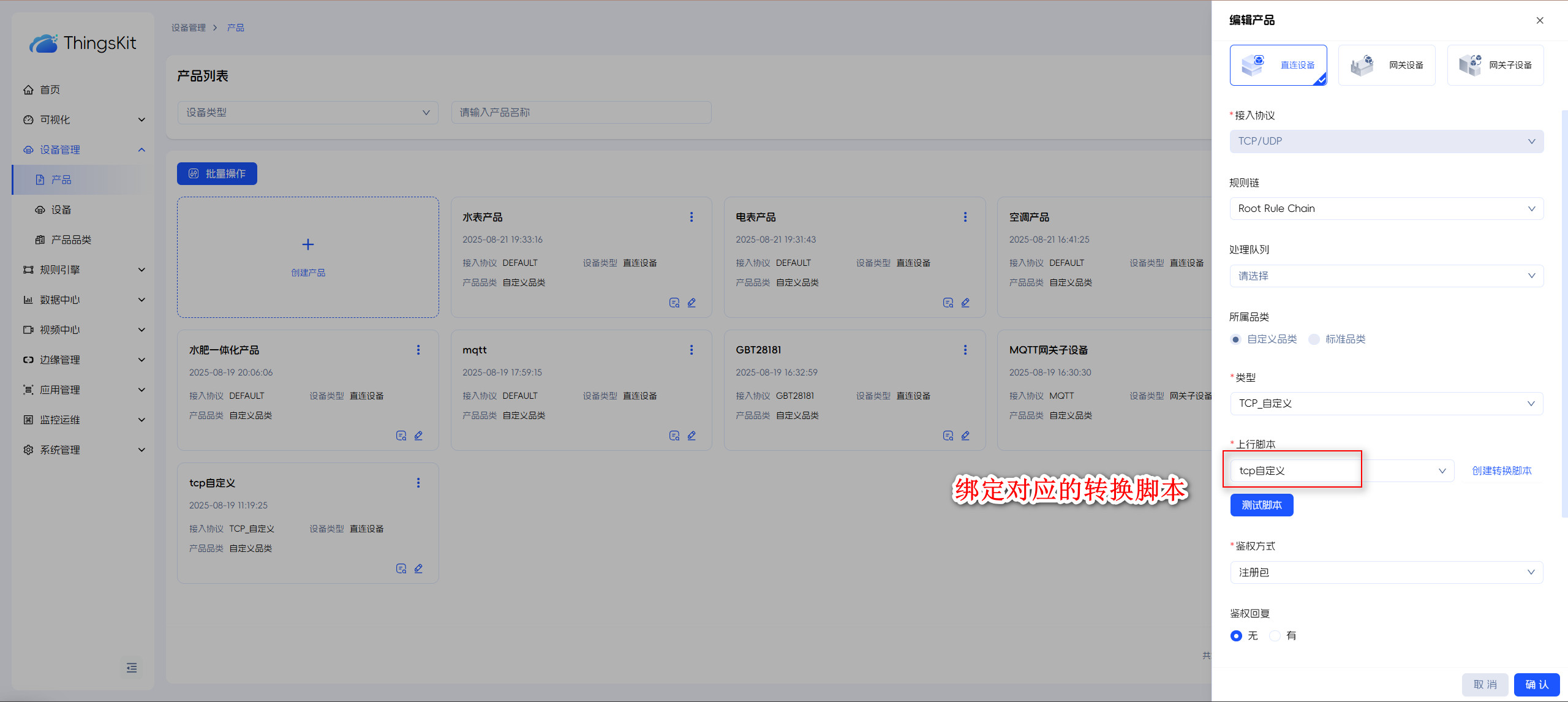Viewport: 1568px width, 702px height.
Task: Select 标准品类 radio option
Action: tap(1314, 339)
